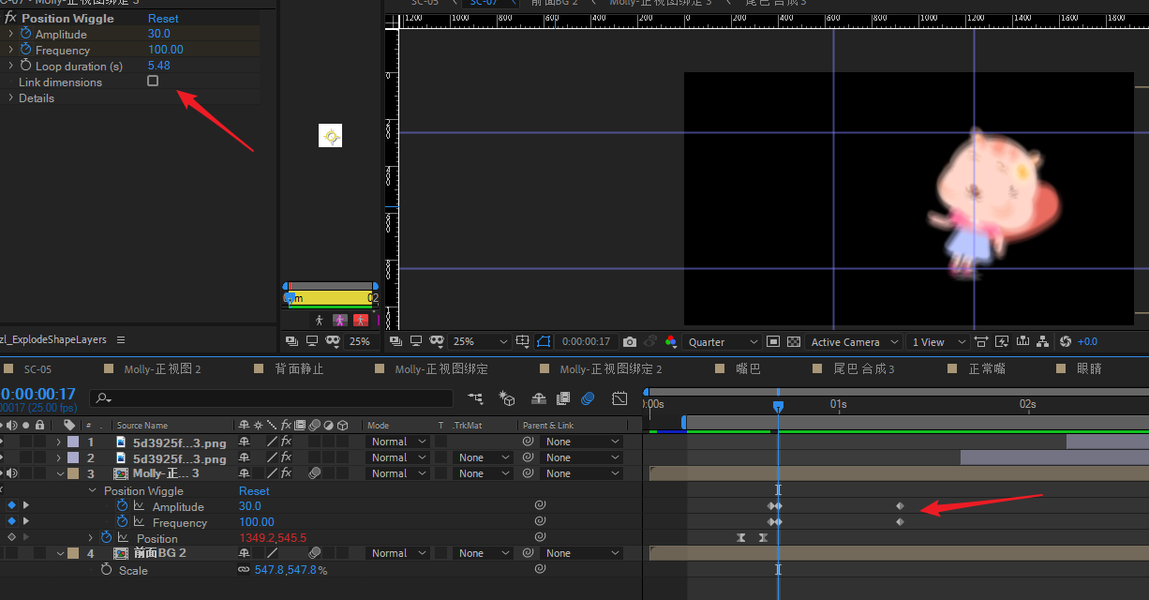Open the comp flowchart icon in viewer
This screenshot has height=600, width=1149.
click(x=1043, y=341)
